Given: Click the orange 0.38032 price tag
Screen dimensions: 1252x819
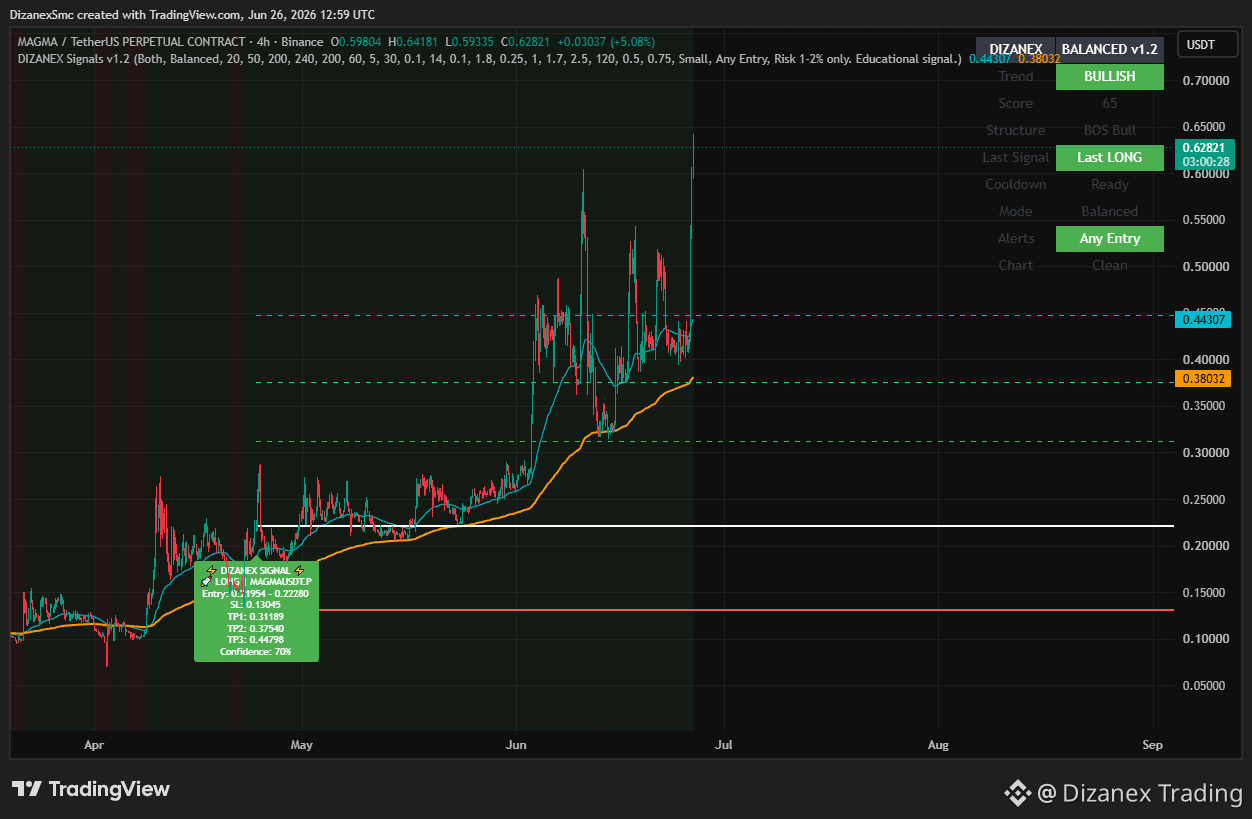Looking at the screenshot, I should tap(1204, 379).
